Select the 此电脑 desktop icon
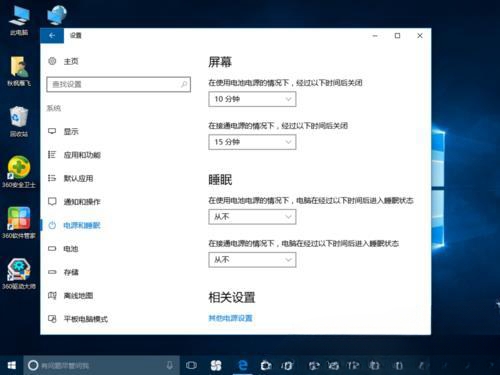 tap(19, 21)
